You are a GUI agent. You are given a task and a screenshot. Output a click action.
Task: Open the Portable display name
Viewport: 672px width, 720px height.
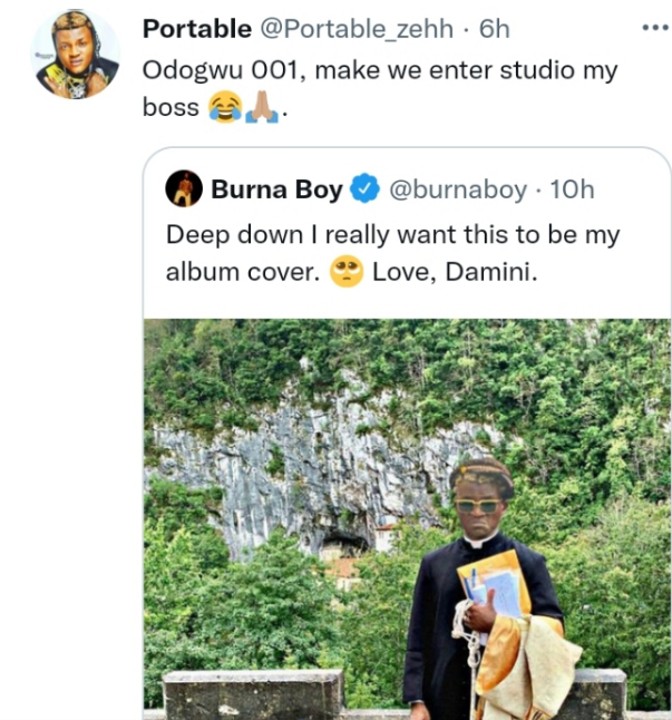[x=197, y=29]
